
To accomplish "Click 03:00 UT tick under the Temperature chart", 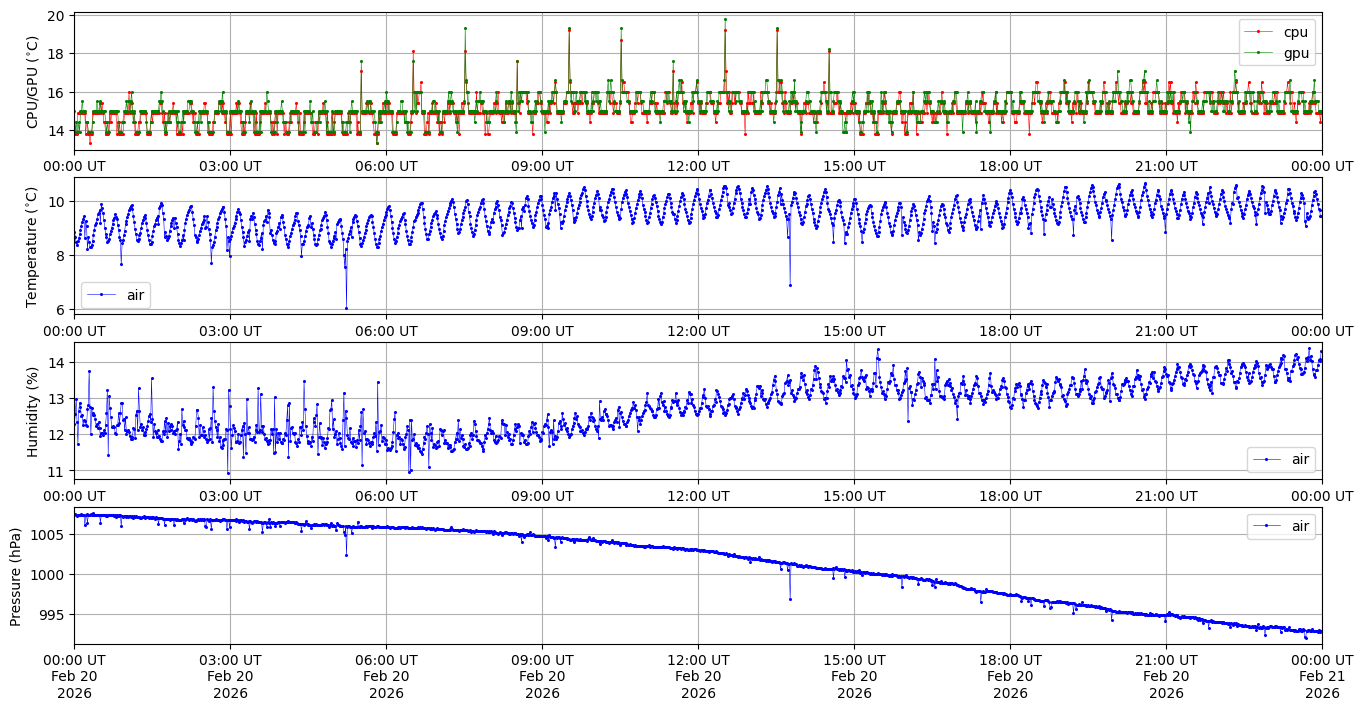I will click(x=230, y=331).
